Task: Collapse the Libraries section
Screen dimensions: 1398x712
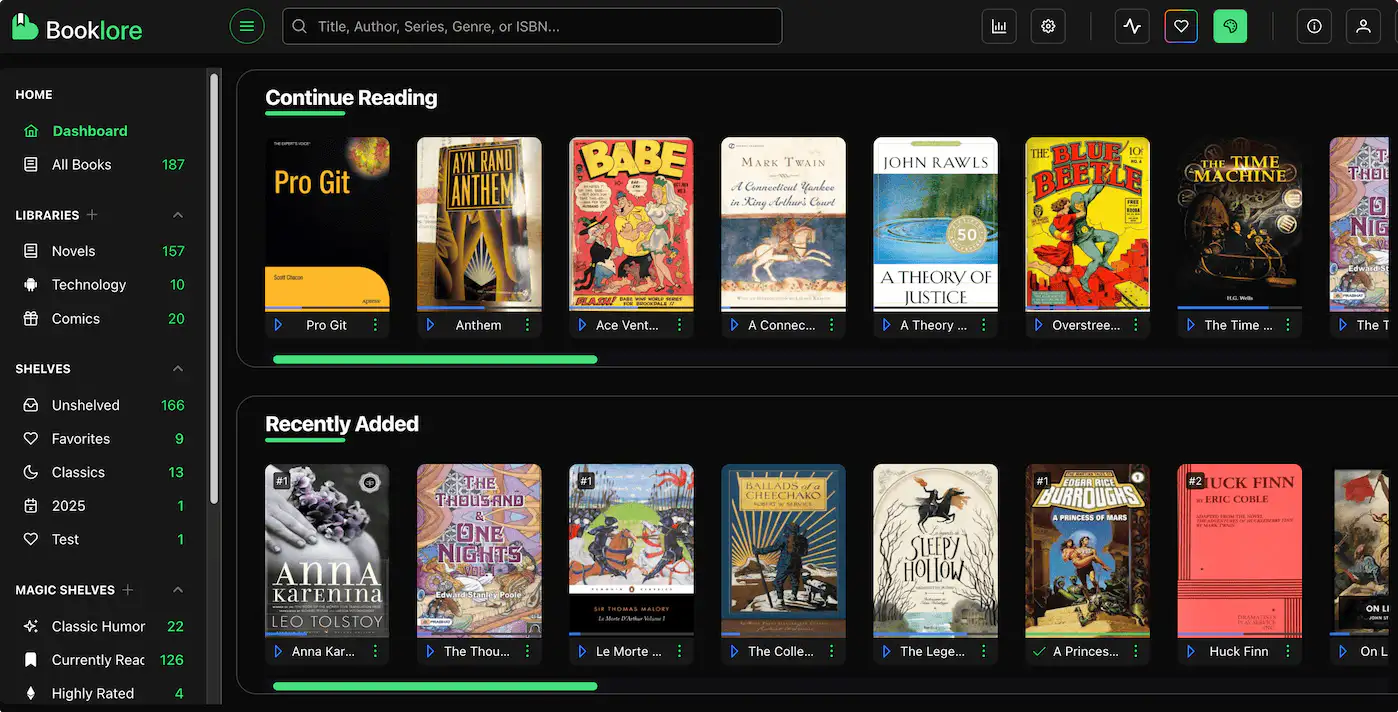Action: [x=178, y=215]
